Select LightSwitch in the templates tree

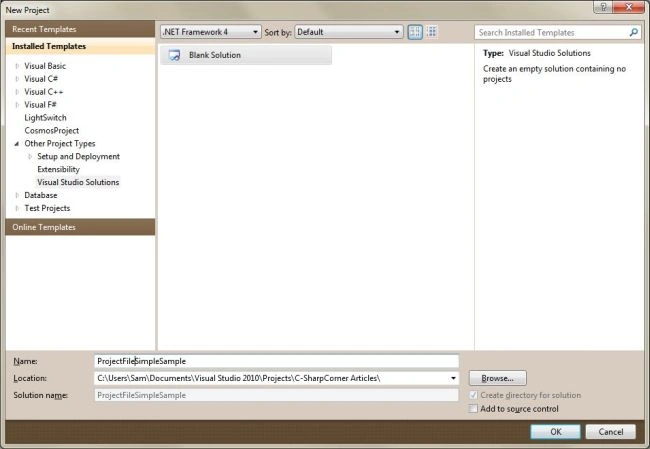coord(45,118)
